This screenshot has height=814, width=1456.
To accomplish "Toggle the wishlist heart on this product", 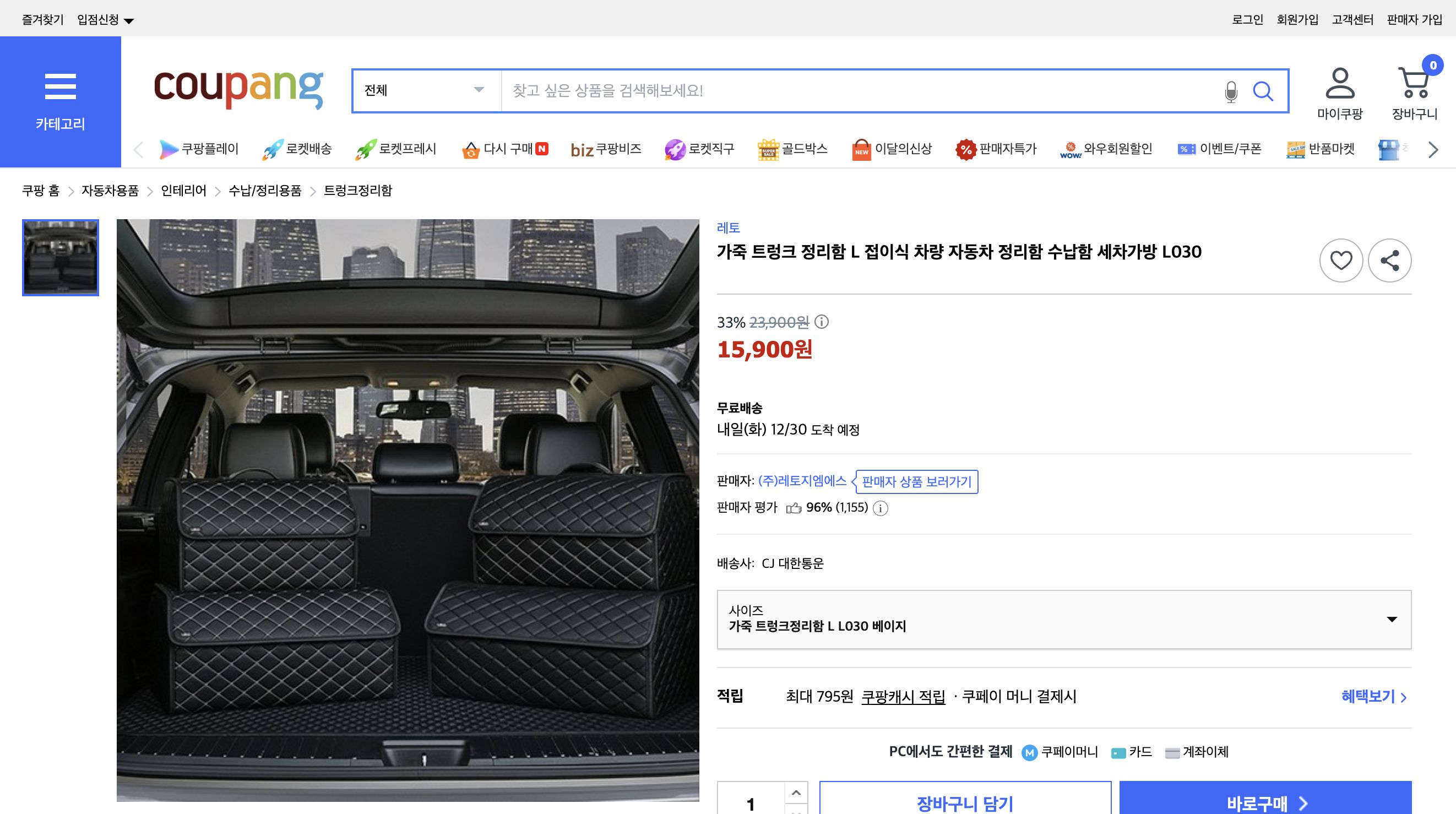I will 1341,261.
